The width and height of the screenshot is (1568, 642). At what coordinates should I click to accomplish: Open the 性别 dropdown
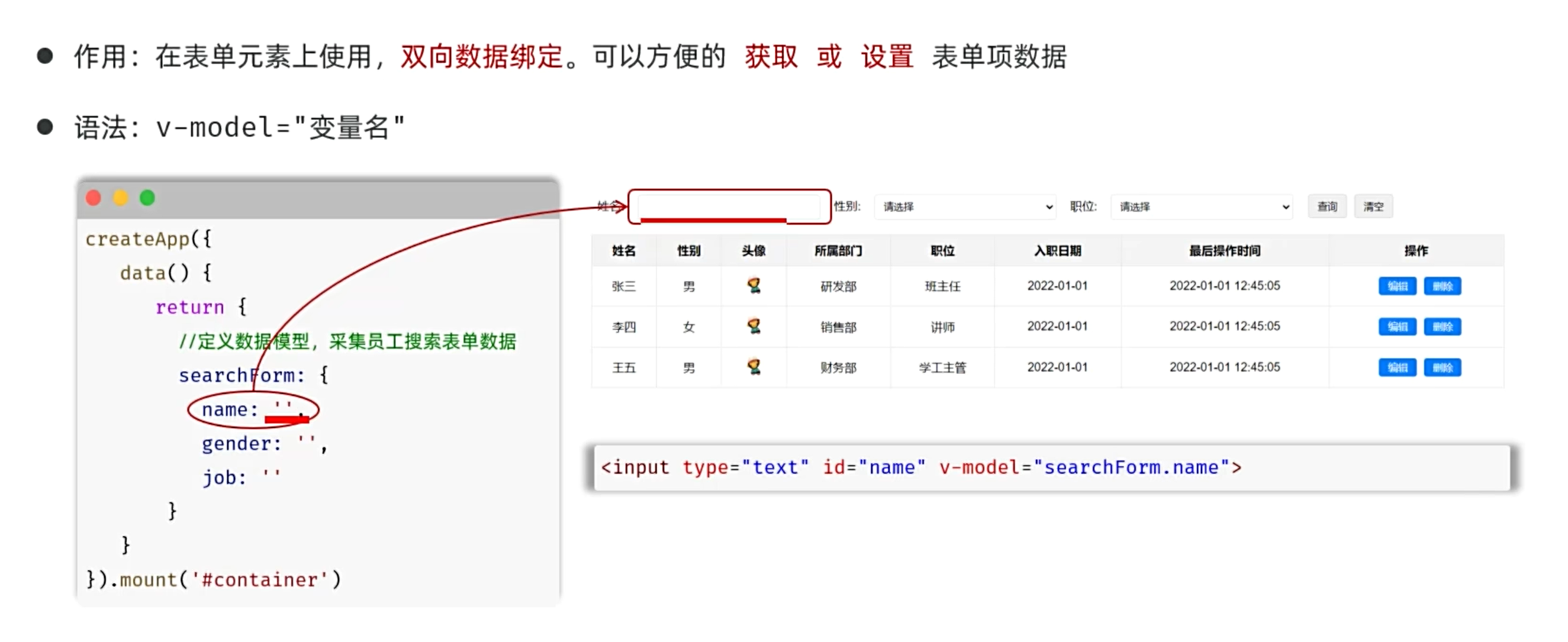point(964,207)
